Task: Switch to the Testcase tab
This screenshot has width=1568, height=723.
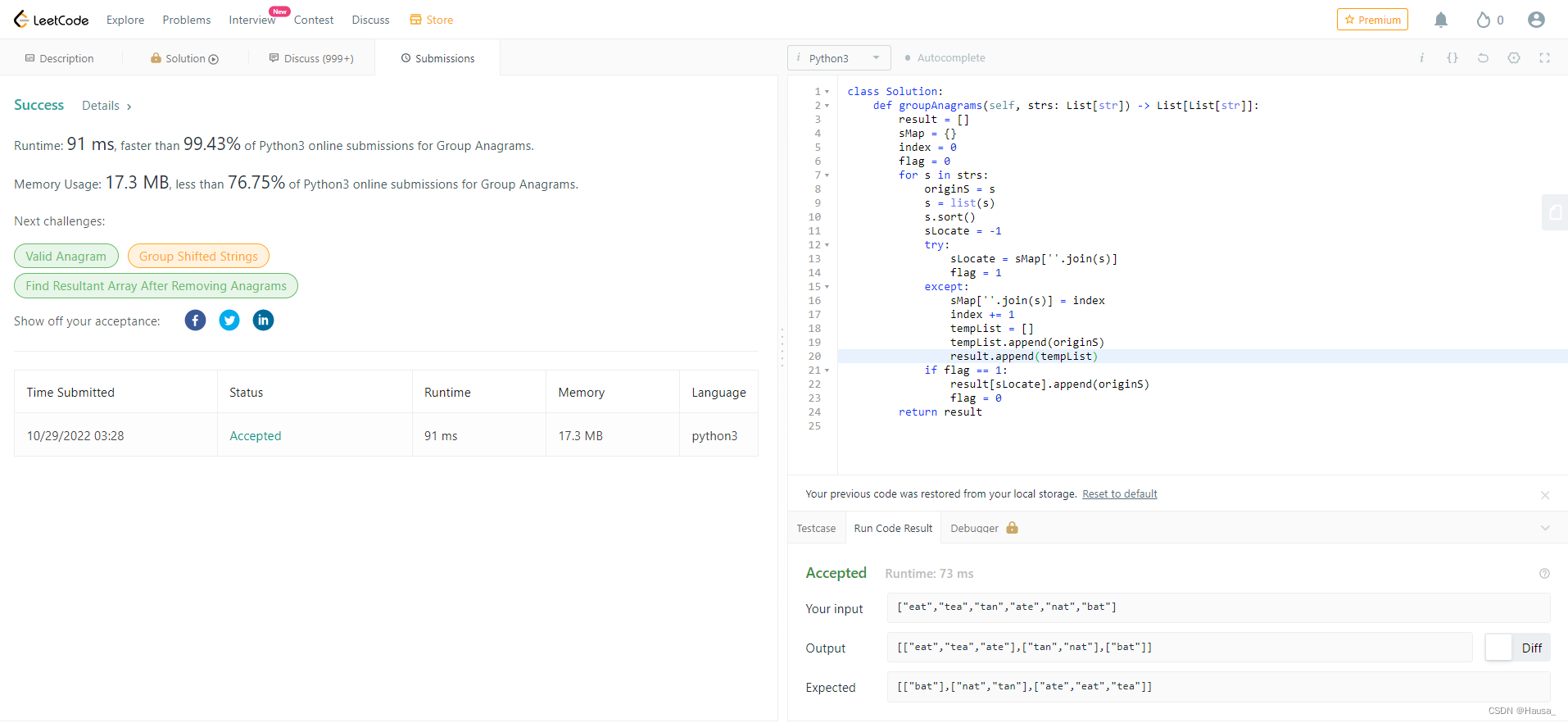Action: (x=816, y=529)
